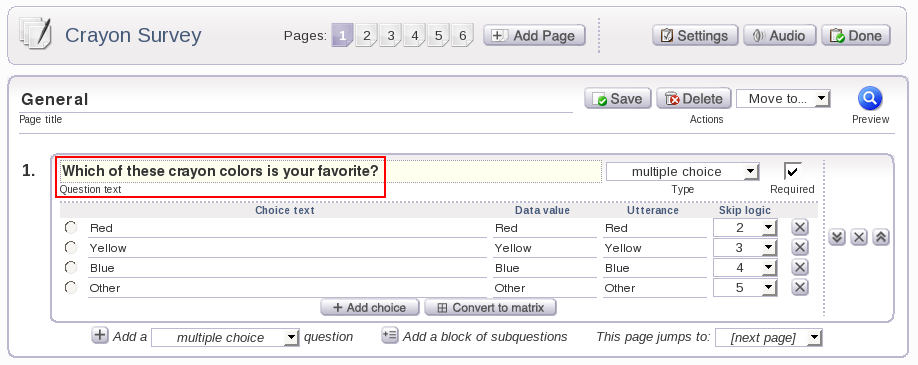Click the Convert to matrix button
The width and height of the screenshot is (918, 365).
click(490, 308)
